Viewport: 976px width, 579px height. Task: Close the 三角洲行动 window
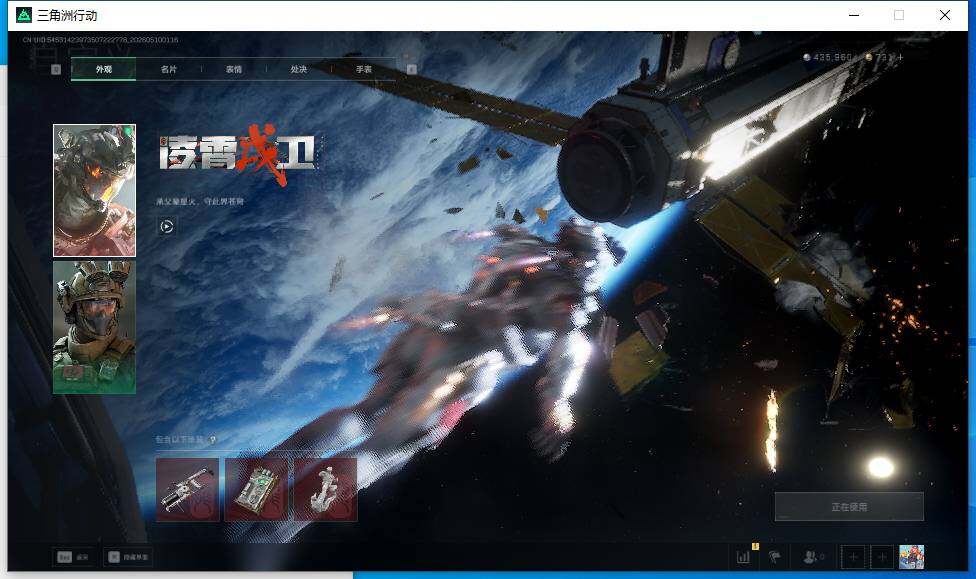(x=945, y=15)
